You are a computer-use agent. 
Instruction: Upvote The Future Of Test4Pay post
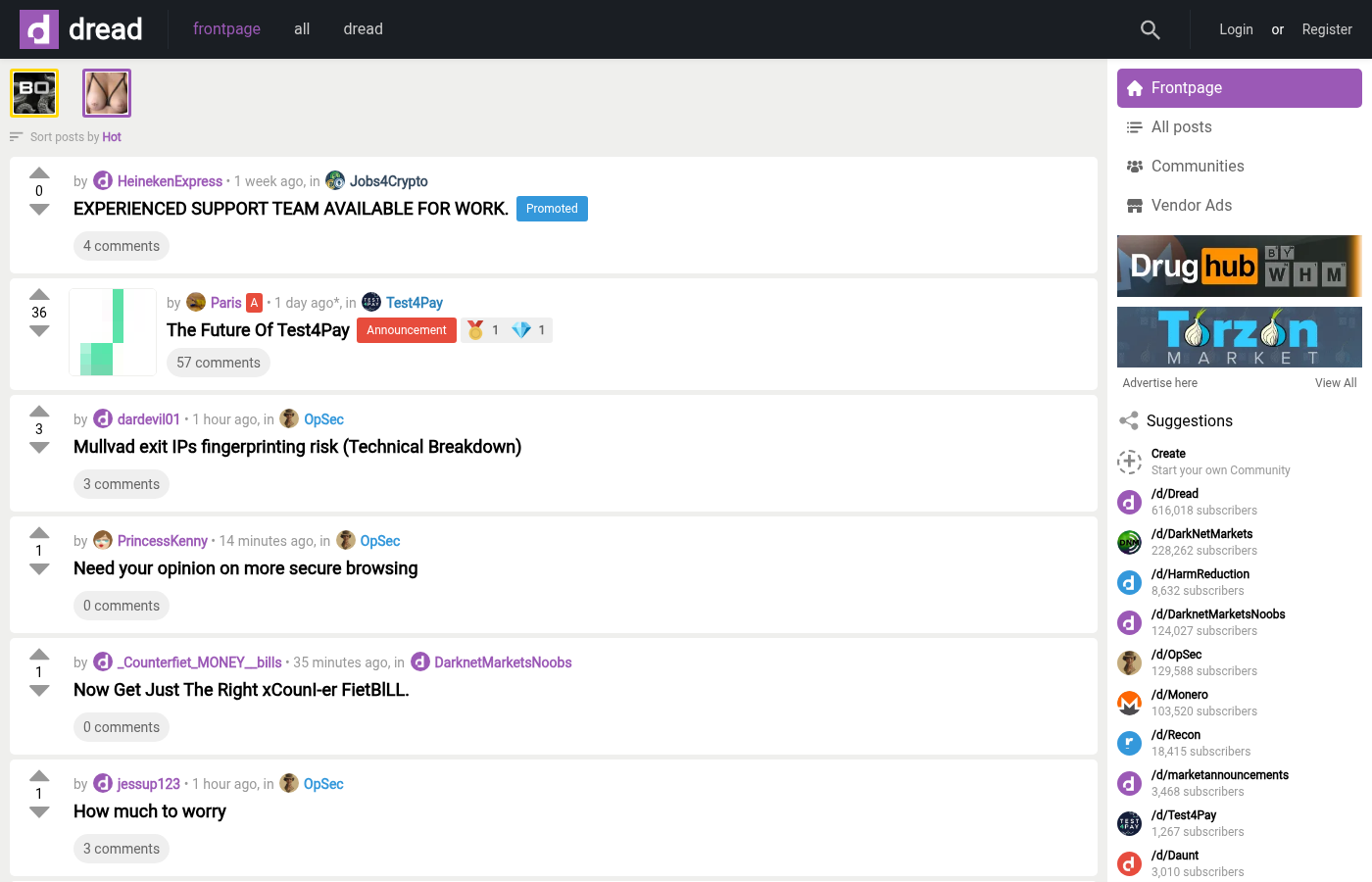pos(39,295)
